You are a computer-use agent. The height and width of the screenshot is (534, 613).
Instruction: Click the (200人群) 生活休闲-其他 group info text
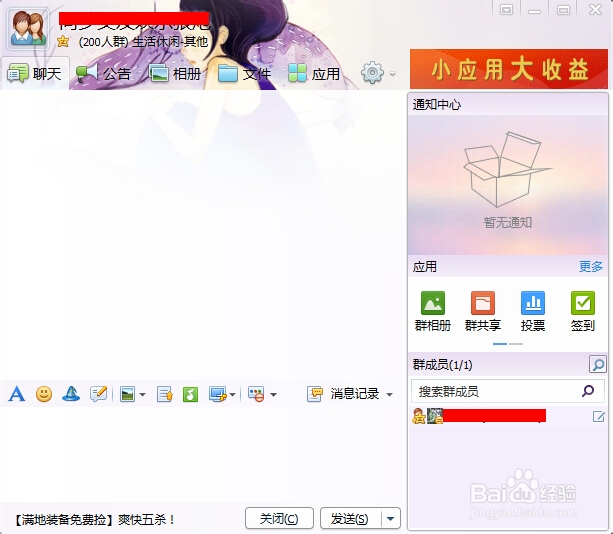(x=143, y=42)
